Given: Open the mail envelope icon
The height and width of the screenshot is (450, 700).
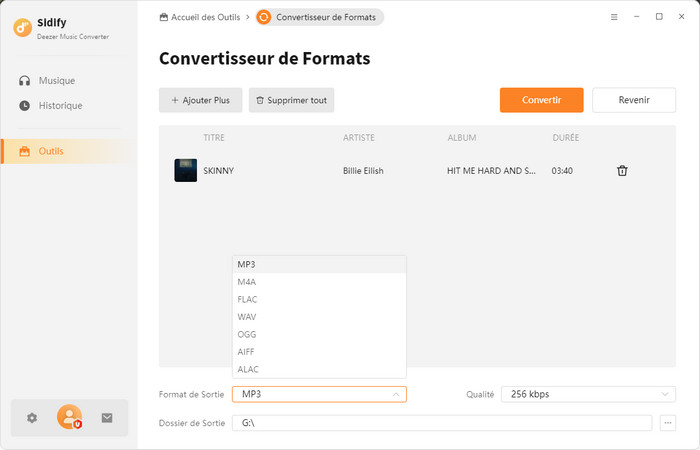Looking at the screenshot, I should tap(107, 418).
